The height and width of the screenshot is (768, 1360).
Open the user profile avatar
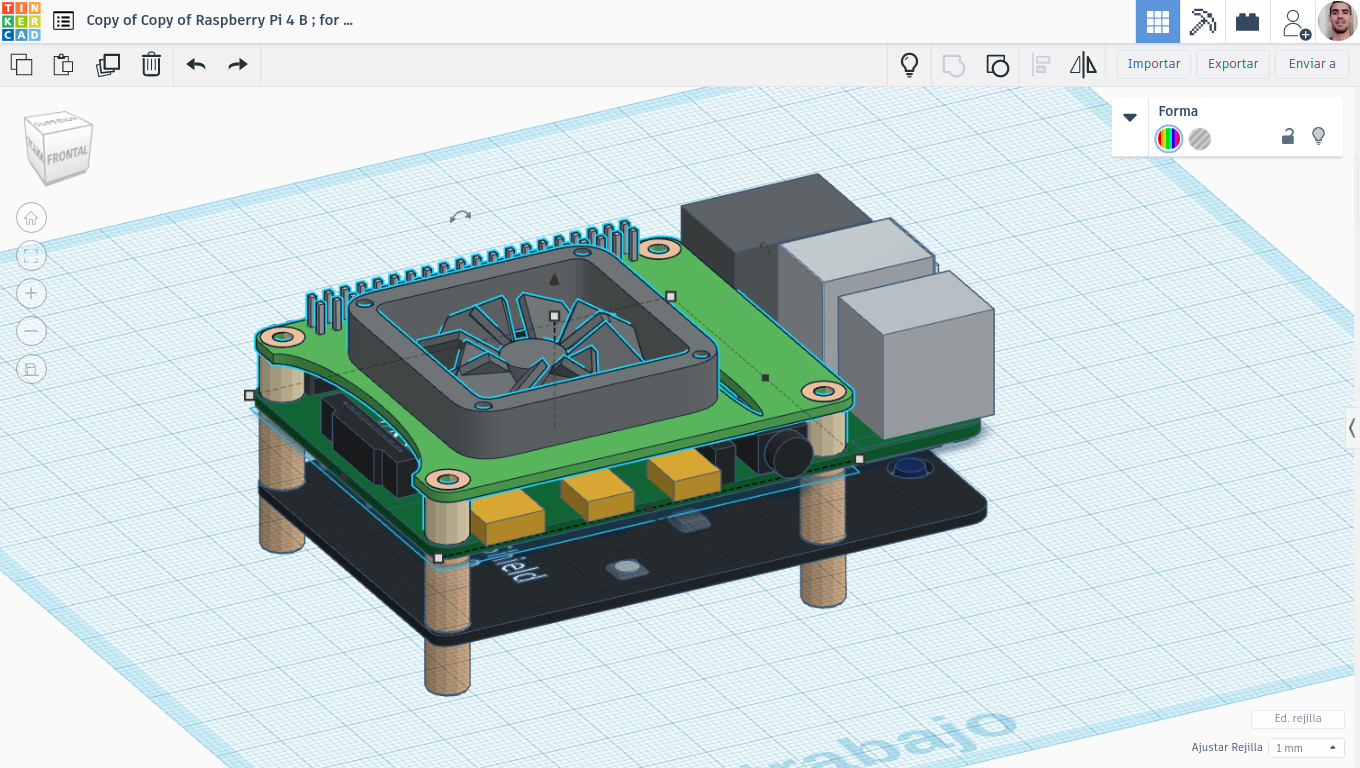pyautogui.click(x=1338, y=21)
